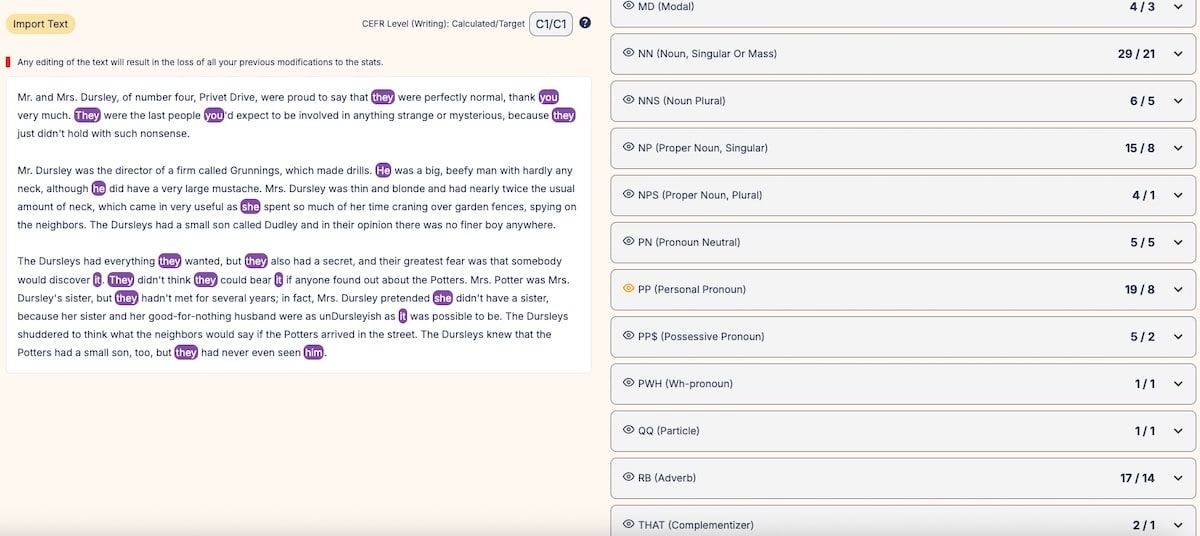Click highlighted "He" after "made drills."

point(383,170)
